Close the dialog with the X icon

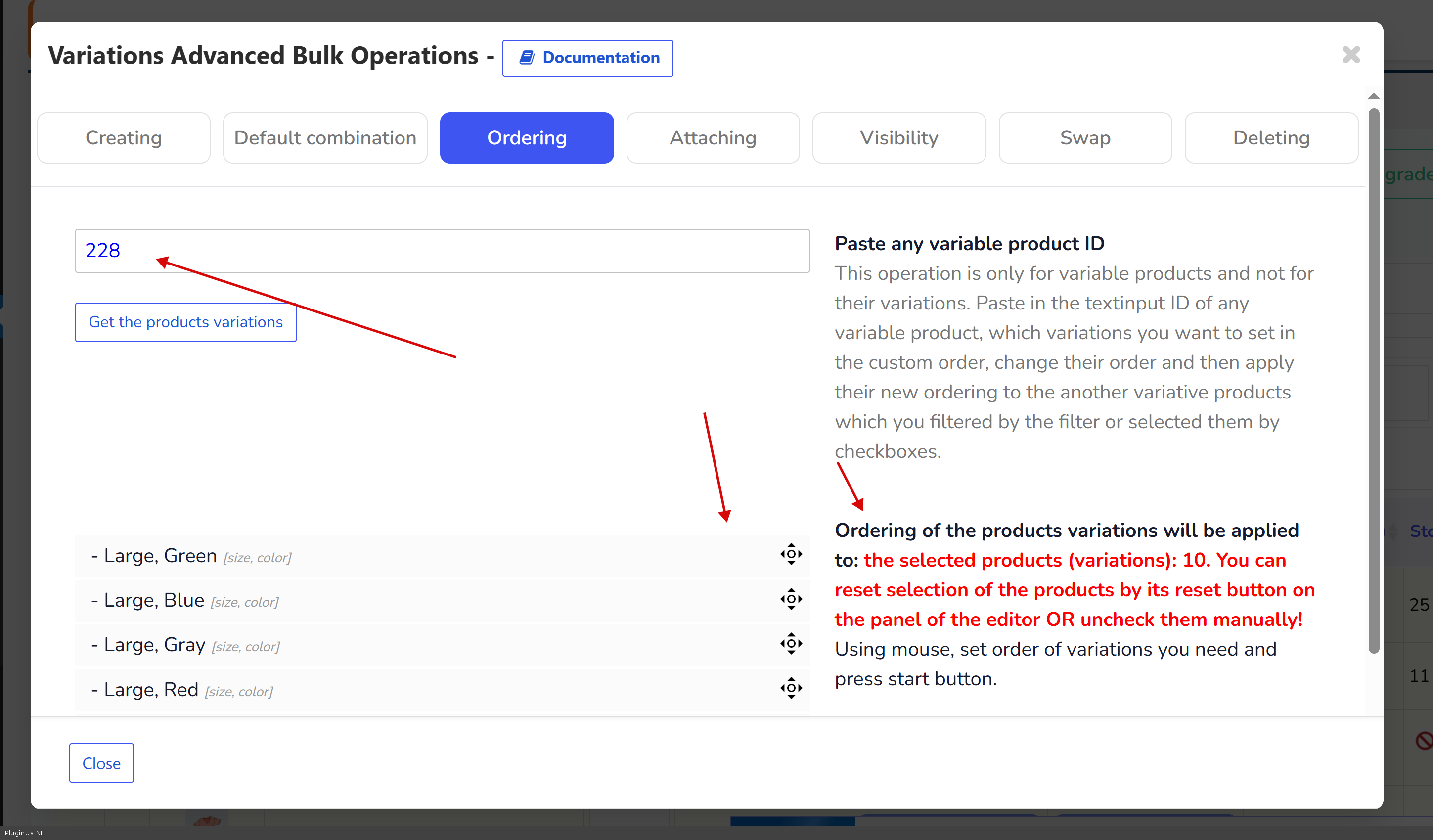click(x=1350, y=55)
